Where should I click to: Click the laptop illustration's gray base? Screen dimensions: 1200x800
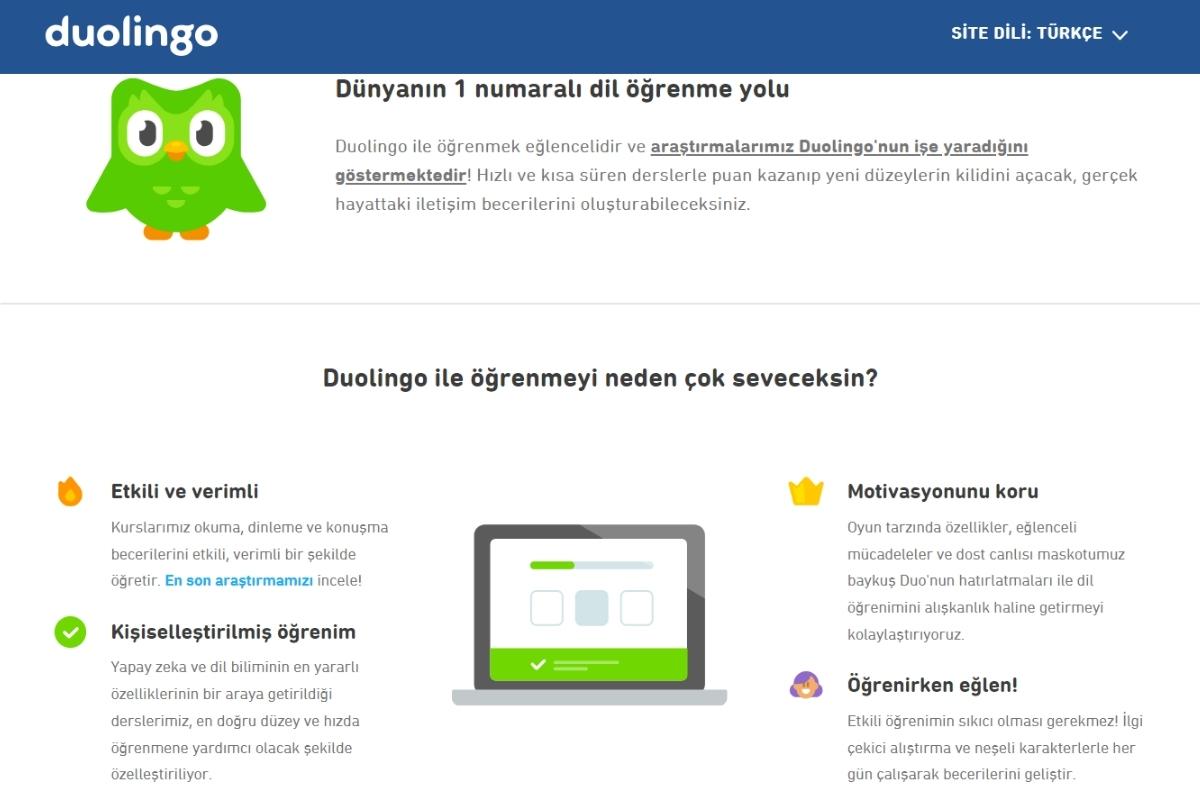click(x=589, y=697)
